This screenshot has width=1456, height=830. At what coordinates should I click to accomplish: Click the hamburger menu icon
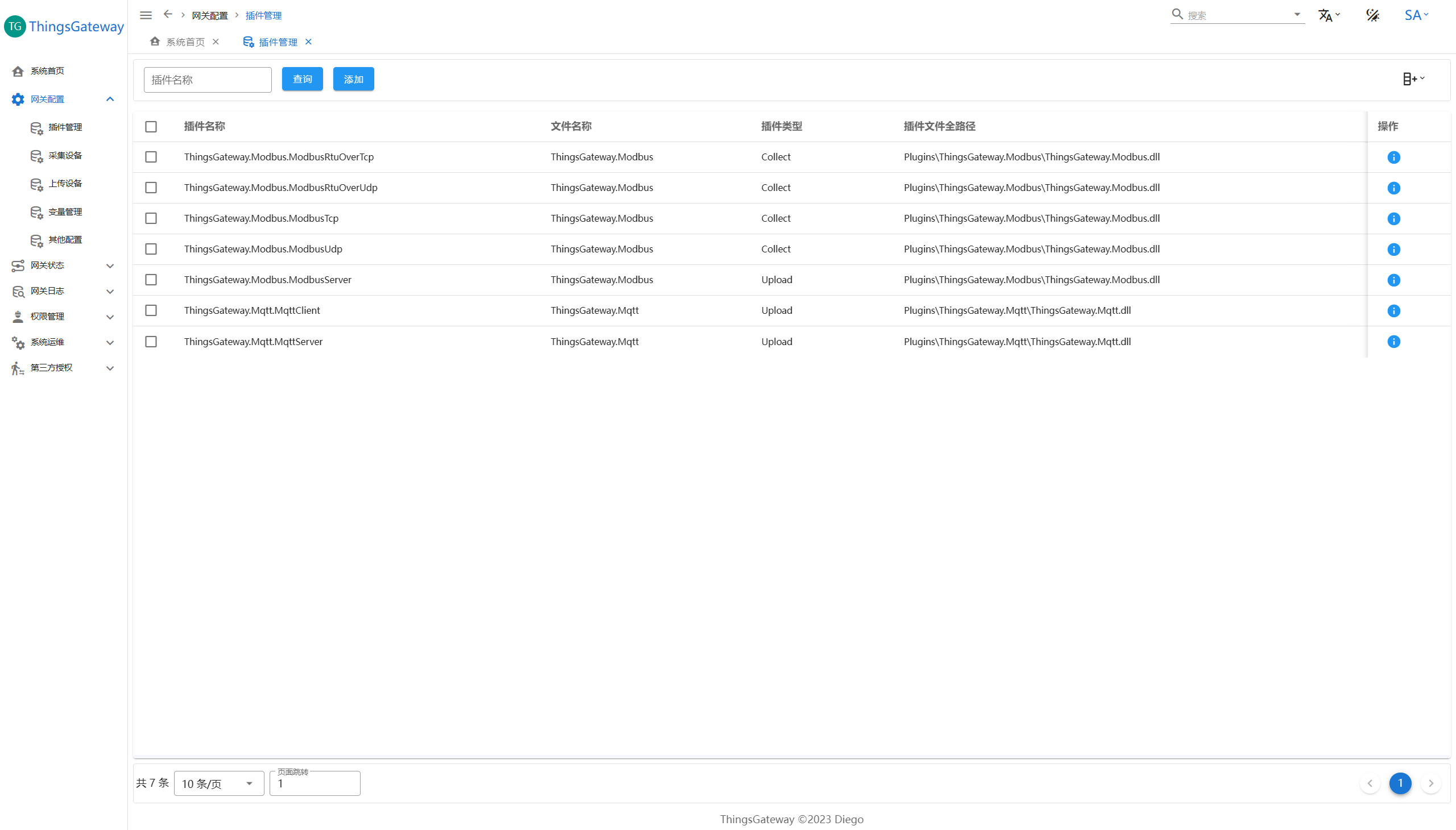(x=146, y=15)
